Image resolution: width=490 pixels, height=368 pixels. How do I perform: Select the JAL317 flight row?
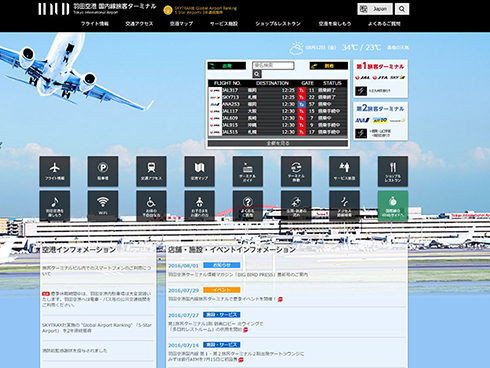point(278,90)
